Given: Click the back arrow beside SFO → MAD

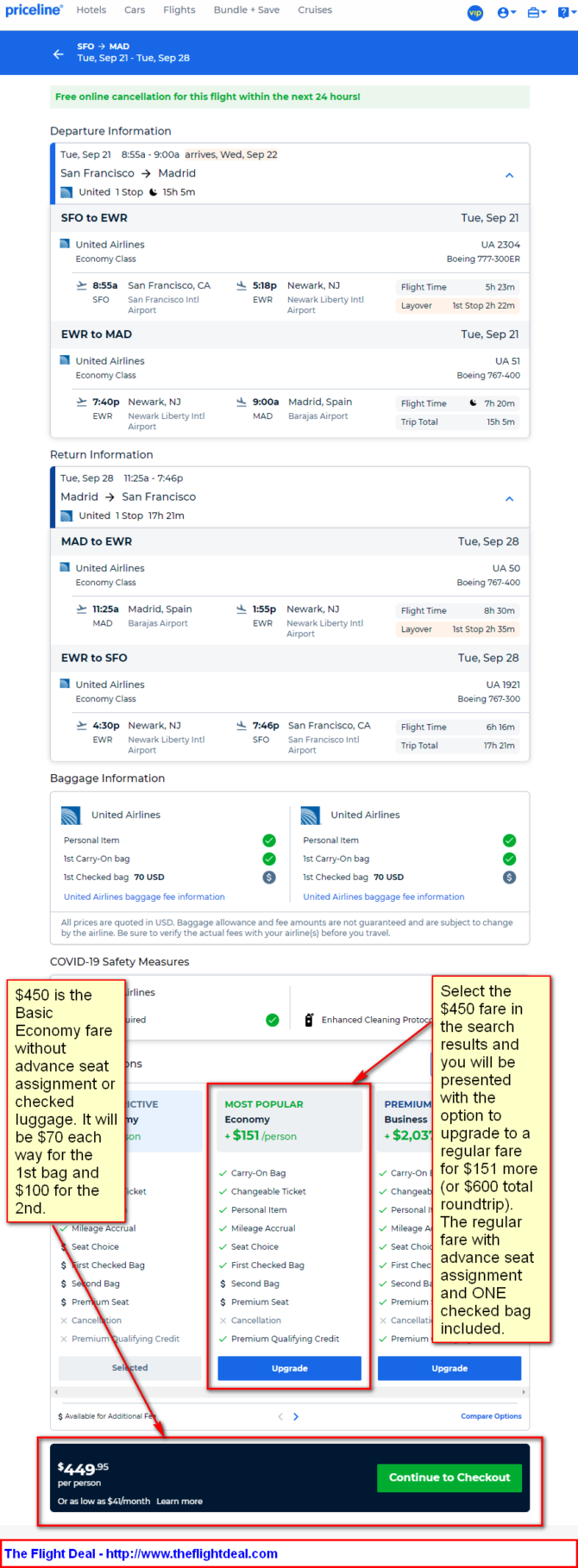Looking at the screenshot, I should (x=59, y=53).
